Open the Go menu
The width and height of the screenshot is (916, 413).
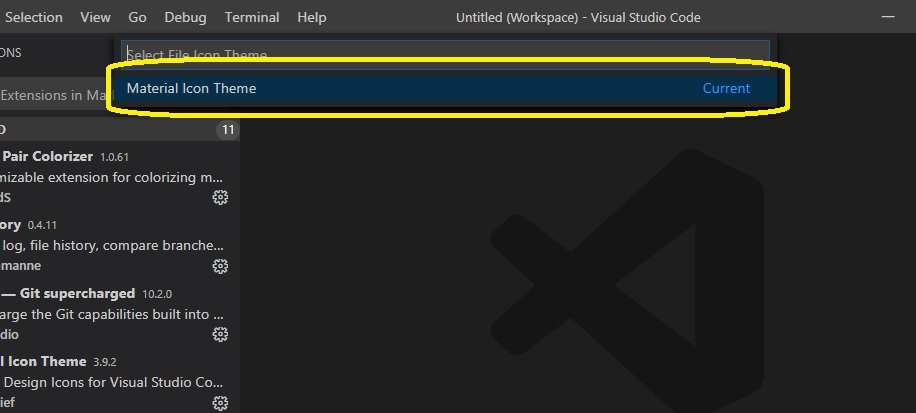137,18
